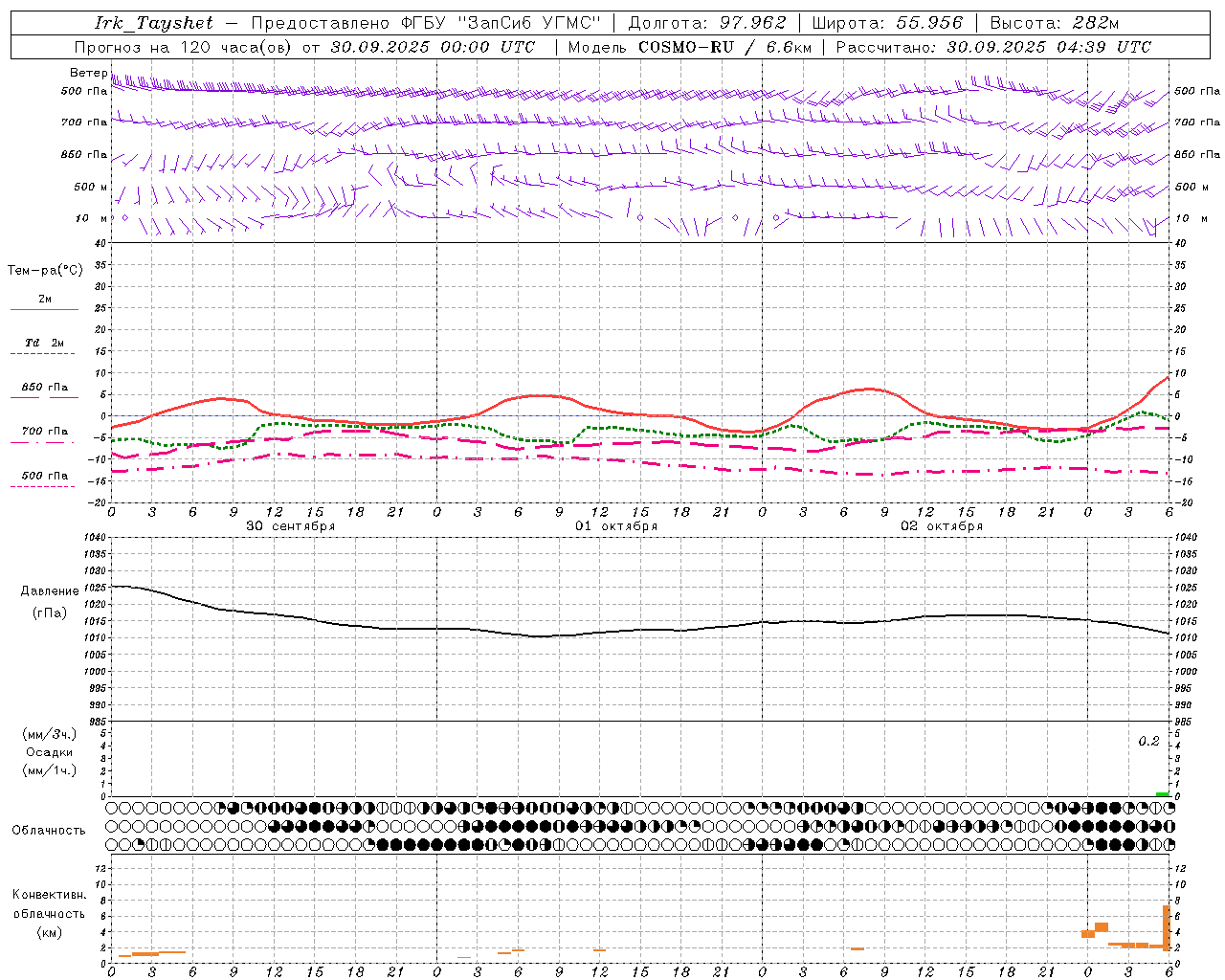The width and height of the screenshot is (1225, 980).
Task: Click the date label "02 октября"
Action: (942, 526)
